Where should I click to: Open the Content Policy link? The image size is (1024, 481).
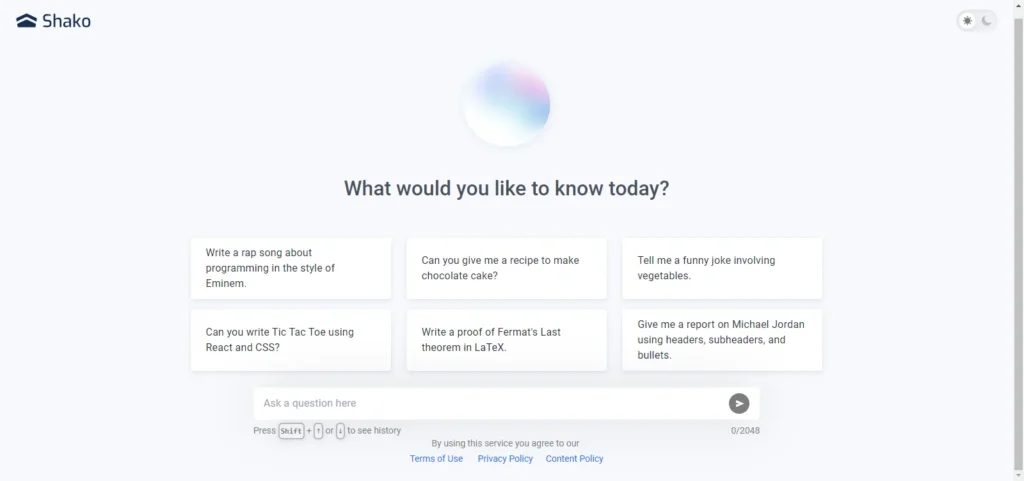coord(575,459)
